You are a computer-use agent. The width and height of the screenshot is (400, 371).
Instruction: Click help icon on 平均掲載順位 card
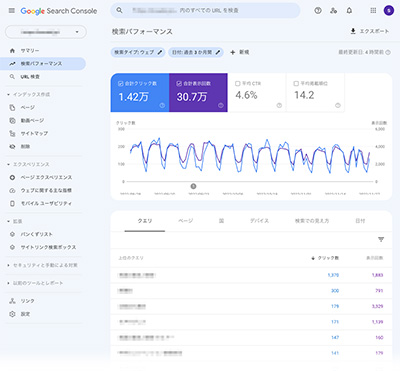338,105
